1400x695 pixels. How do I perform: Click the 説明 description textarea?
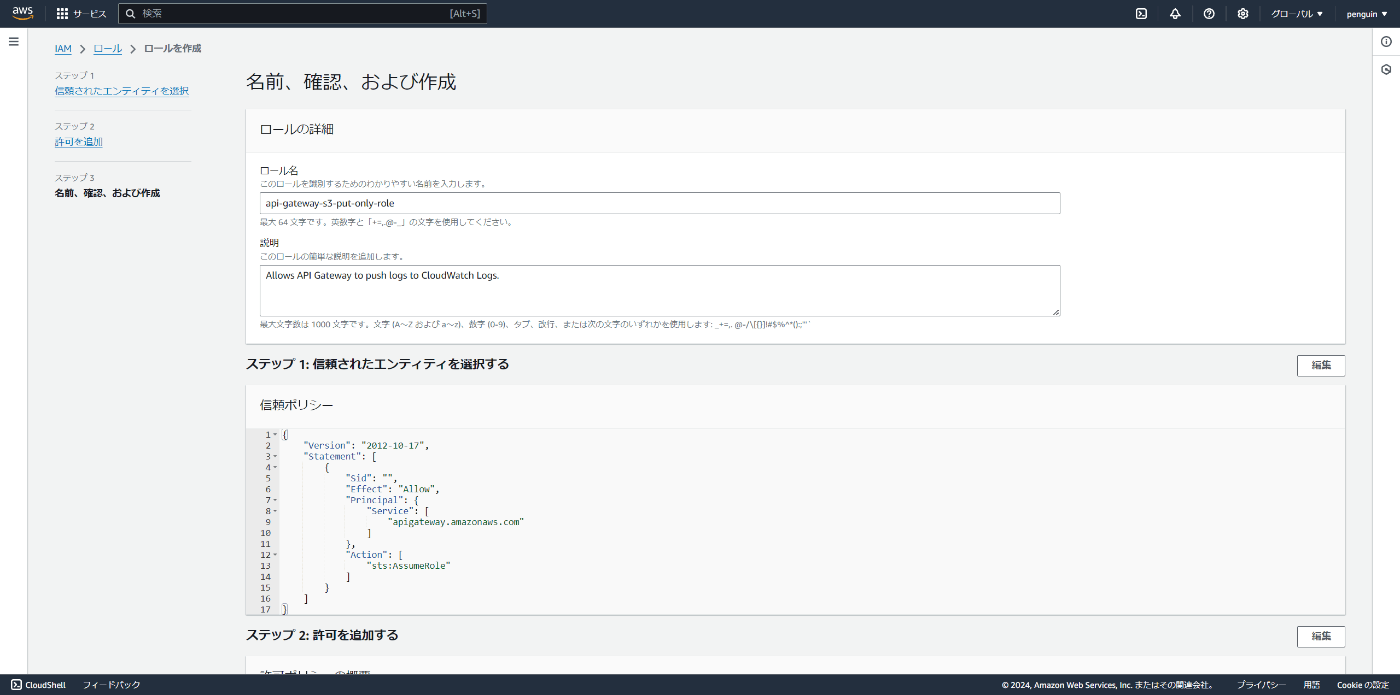pyautogui.click(x=660, y=291)
